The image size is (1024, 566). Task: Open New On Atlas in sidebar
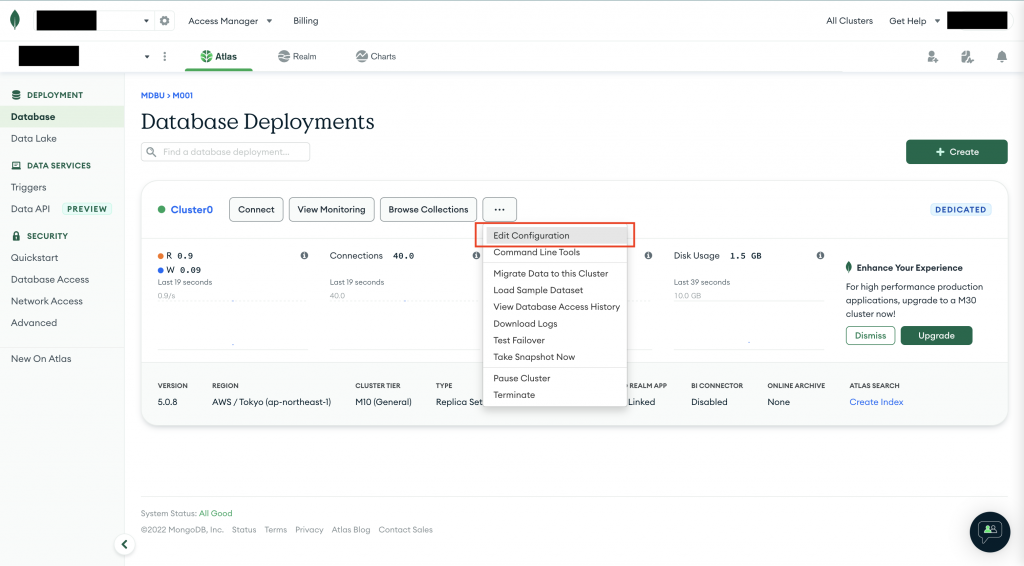(x=41, y=358)
